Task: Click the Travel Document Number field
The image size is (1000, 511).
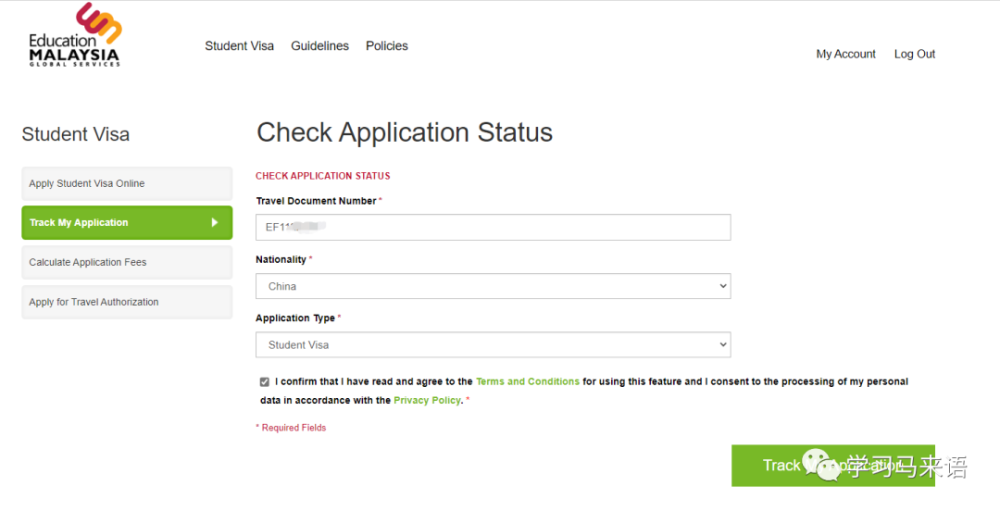Action: (493, 227)
